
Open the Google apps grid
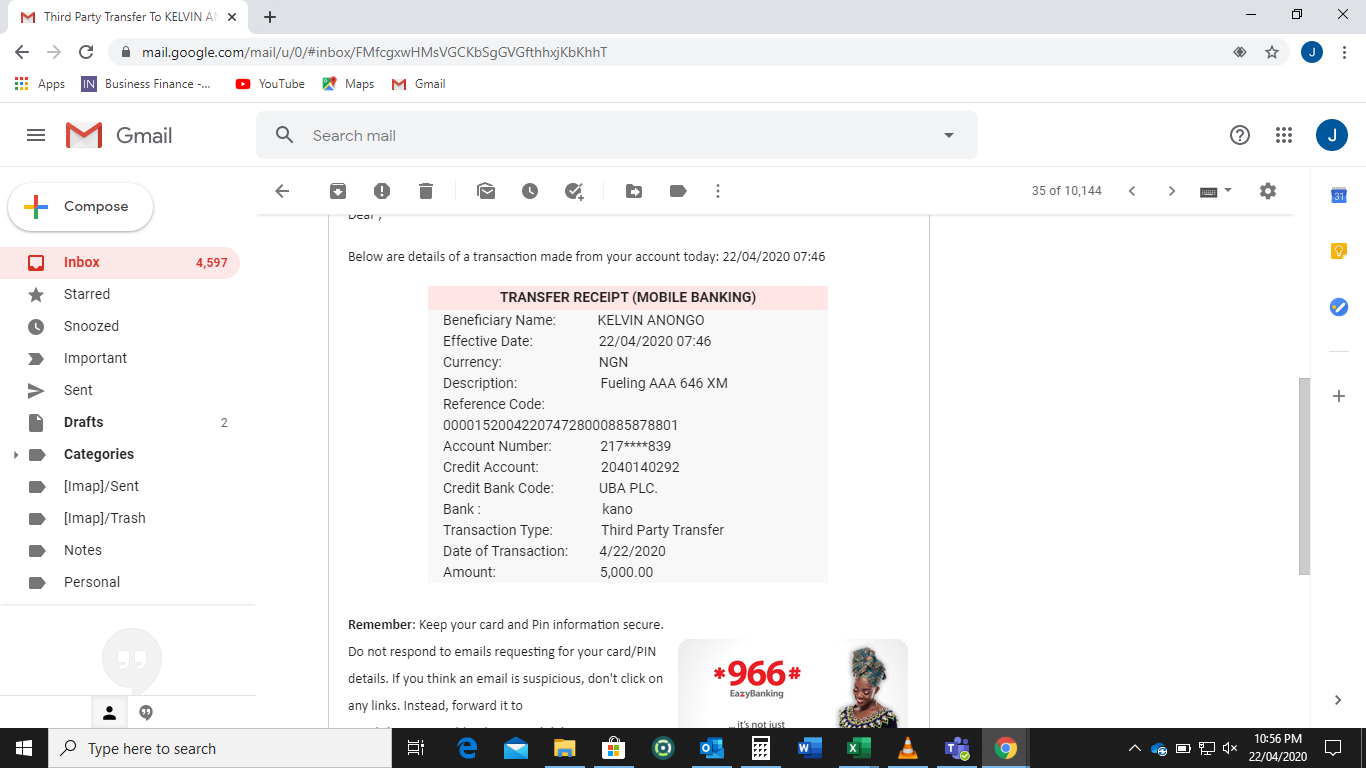(1284, 135)
